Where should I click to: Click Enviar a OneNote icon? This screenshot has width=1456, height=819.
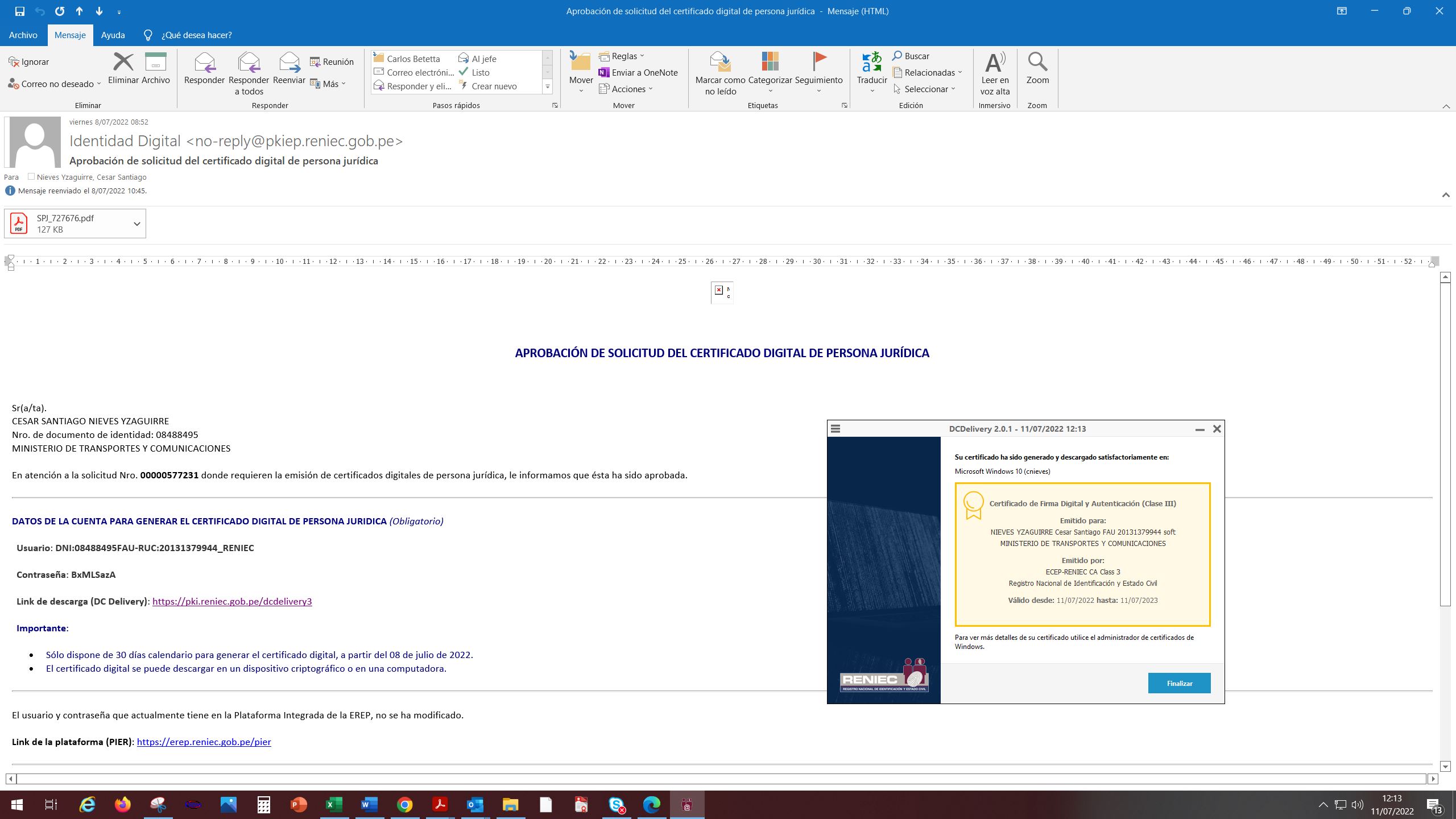click(x=604, y=72)
